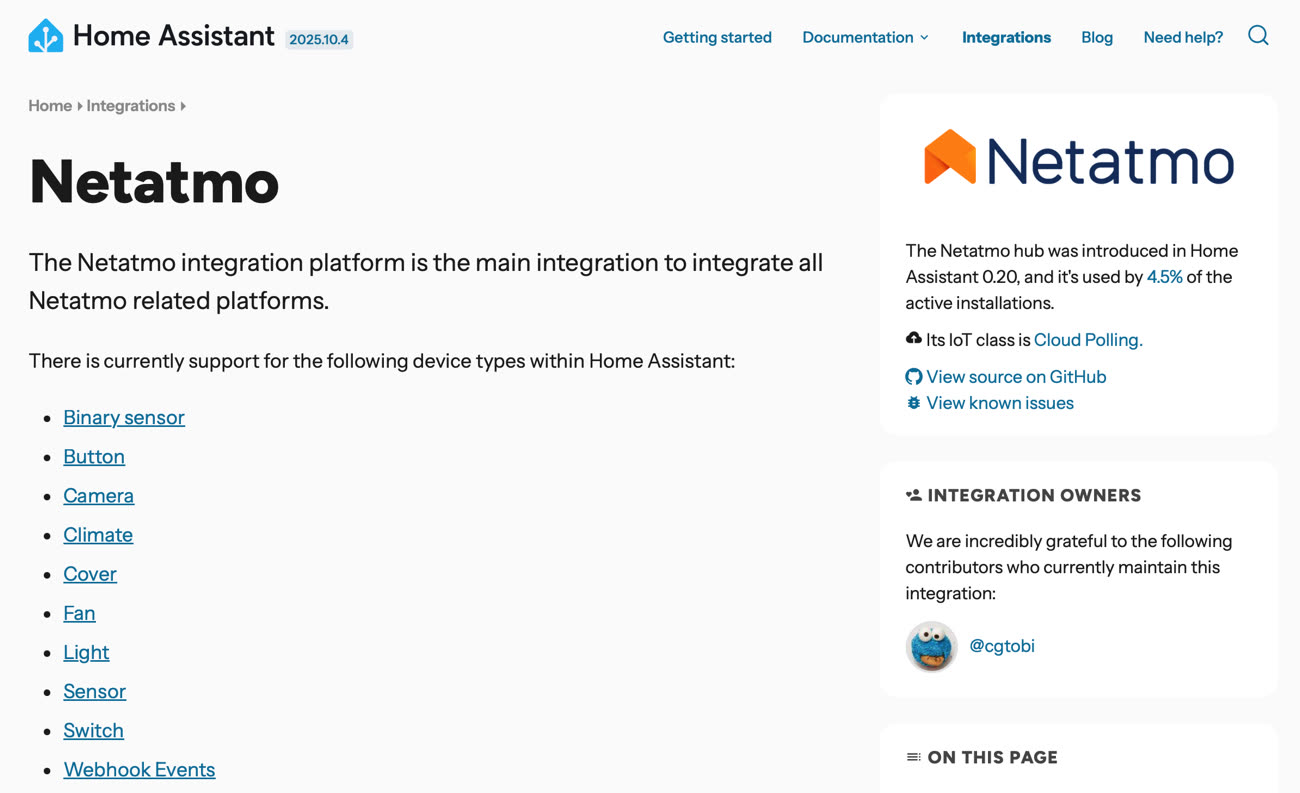Click the bug icon for known issues

tap(913, 403)
